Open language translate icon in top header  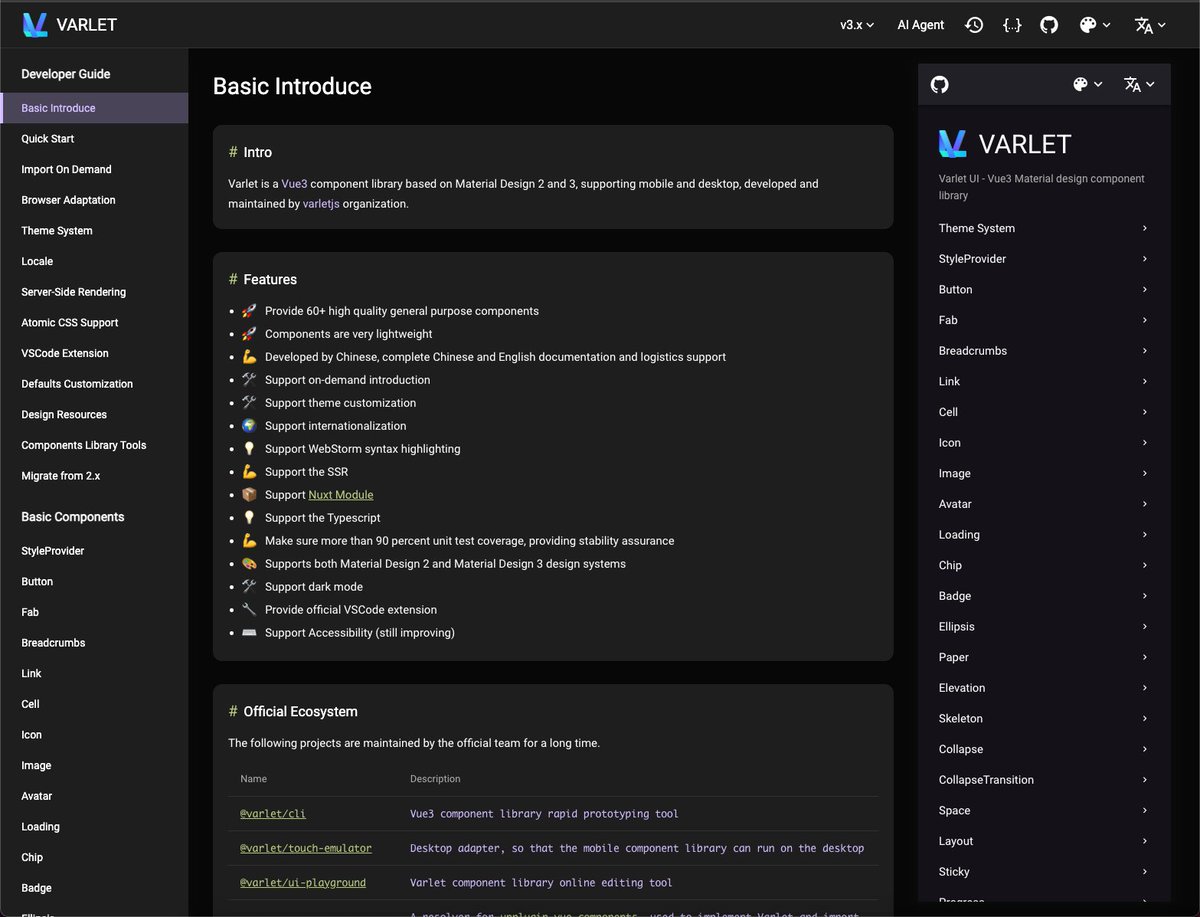[1151, 25]
